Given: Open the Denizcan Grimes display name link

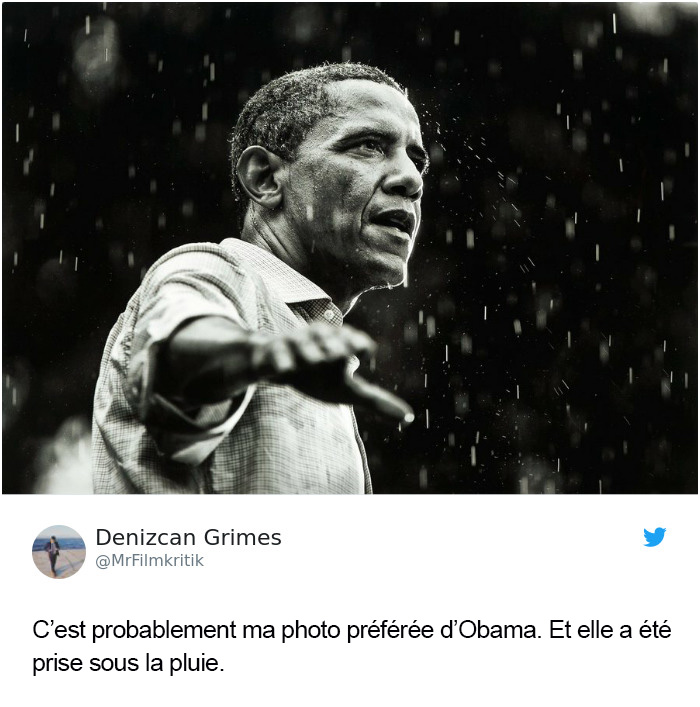Looking at the screenshot, I should point(188,537).
